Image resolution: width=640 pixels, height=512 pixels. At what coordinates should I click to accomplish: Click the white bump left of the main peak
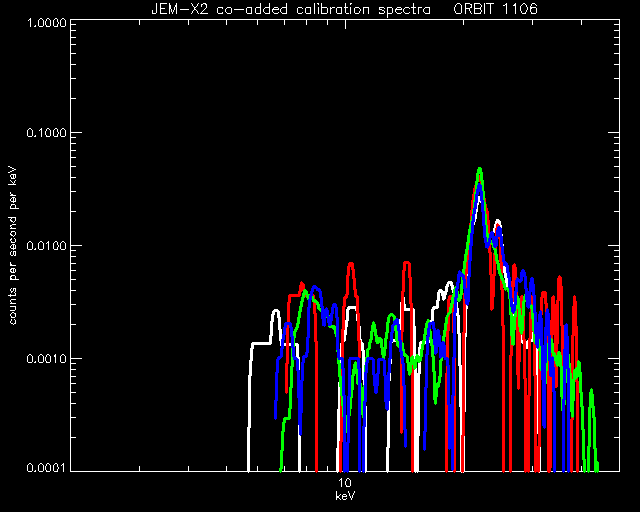click(450, 284)
